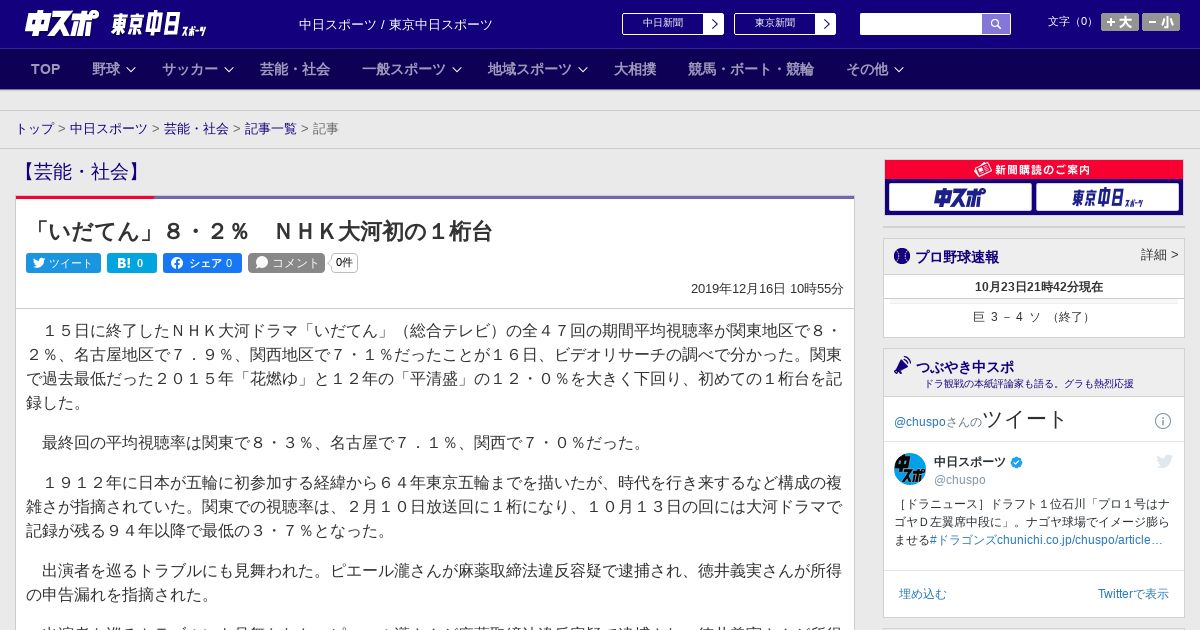Share the article on Facebook via シェア

(202, 263)
